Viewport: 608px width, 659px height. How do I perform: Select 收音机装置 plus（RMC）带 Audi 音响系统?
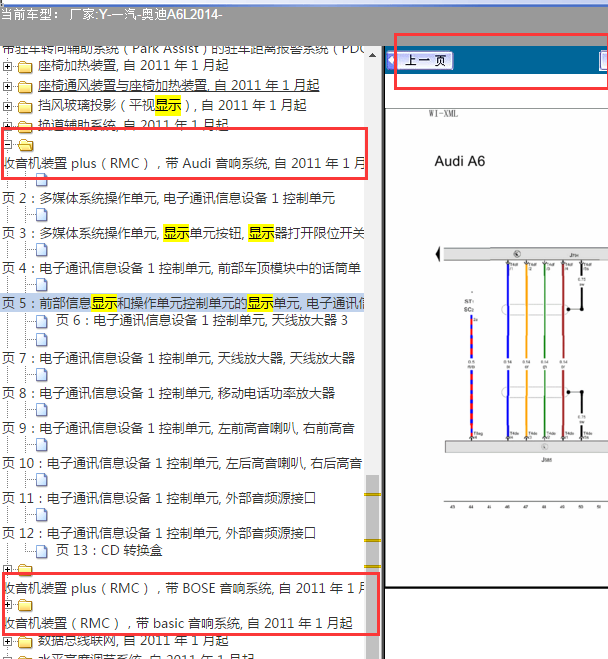(184, 163)
